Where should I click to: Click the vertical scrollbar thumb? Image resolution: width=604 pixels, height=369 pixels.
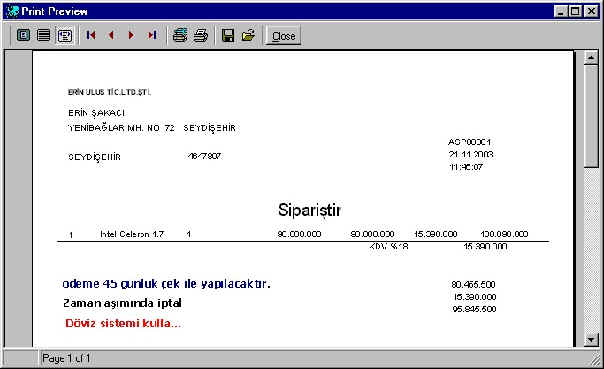coord(591,116)
